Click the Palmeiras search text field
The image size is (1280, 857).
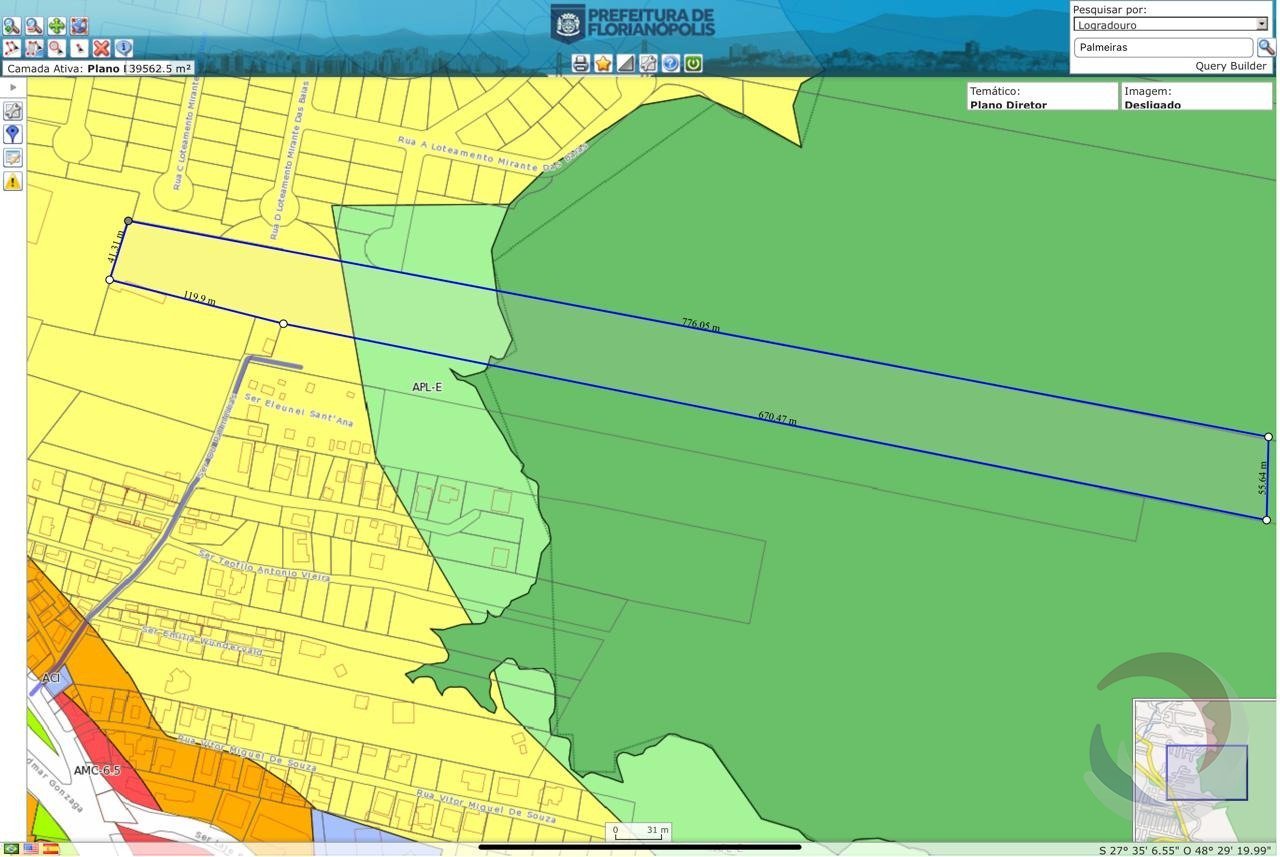coord(1162,47)
